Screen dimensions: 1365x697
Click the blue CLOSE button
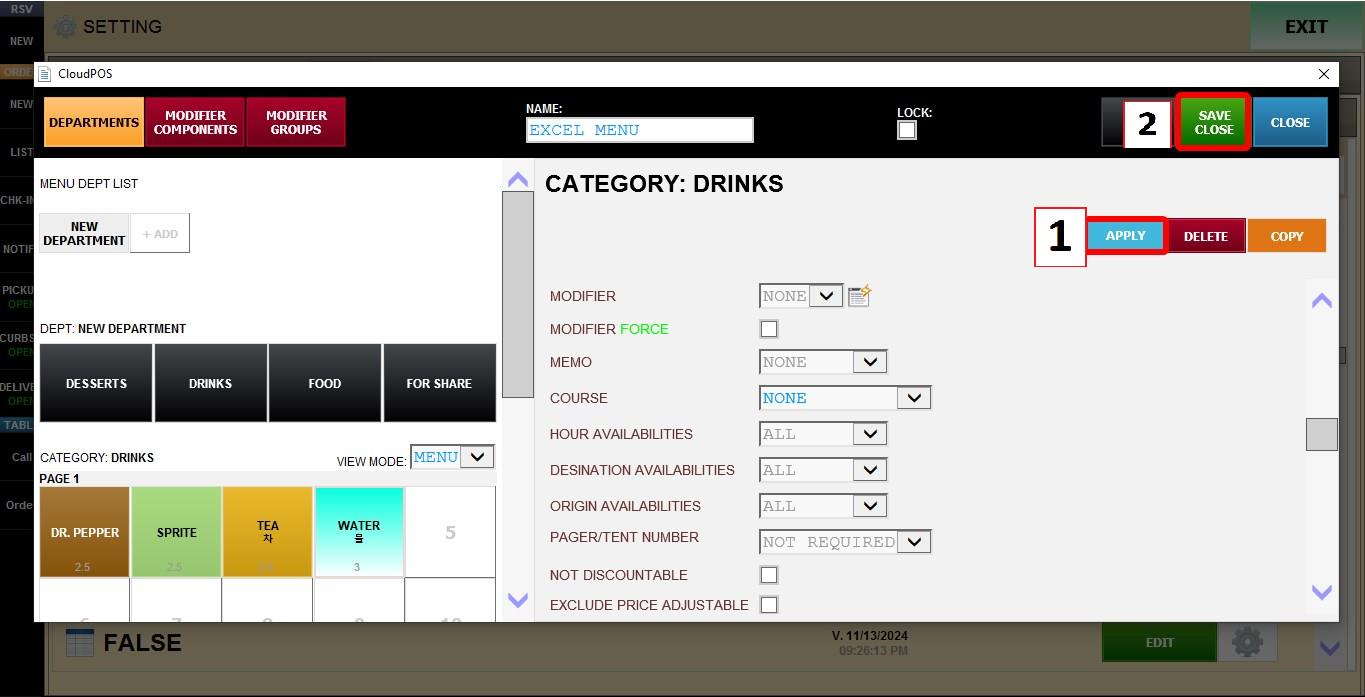click(1290, 122)
